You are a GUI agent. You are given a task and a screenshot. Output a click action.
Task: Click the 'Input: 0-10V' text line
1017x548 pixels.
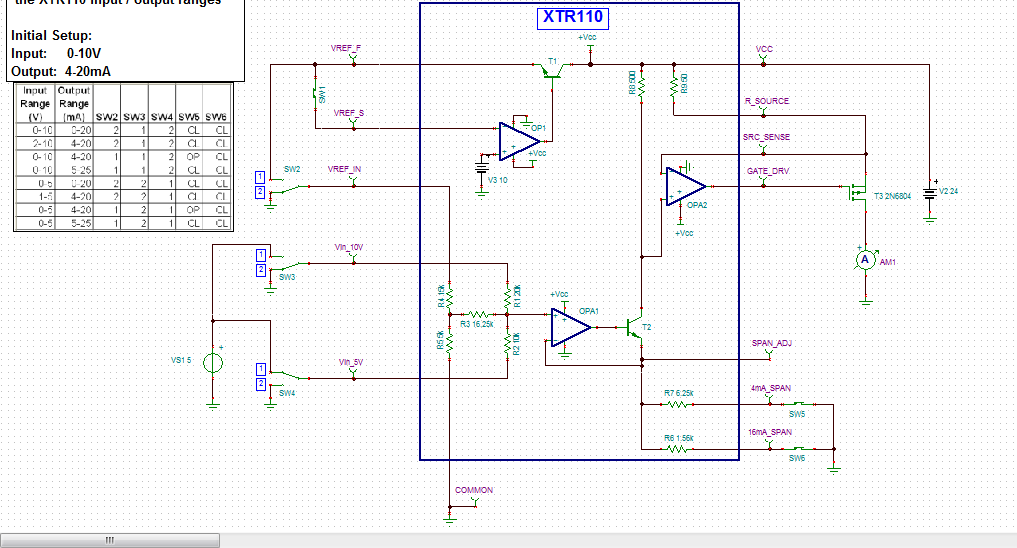56,54
